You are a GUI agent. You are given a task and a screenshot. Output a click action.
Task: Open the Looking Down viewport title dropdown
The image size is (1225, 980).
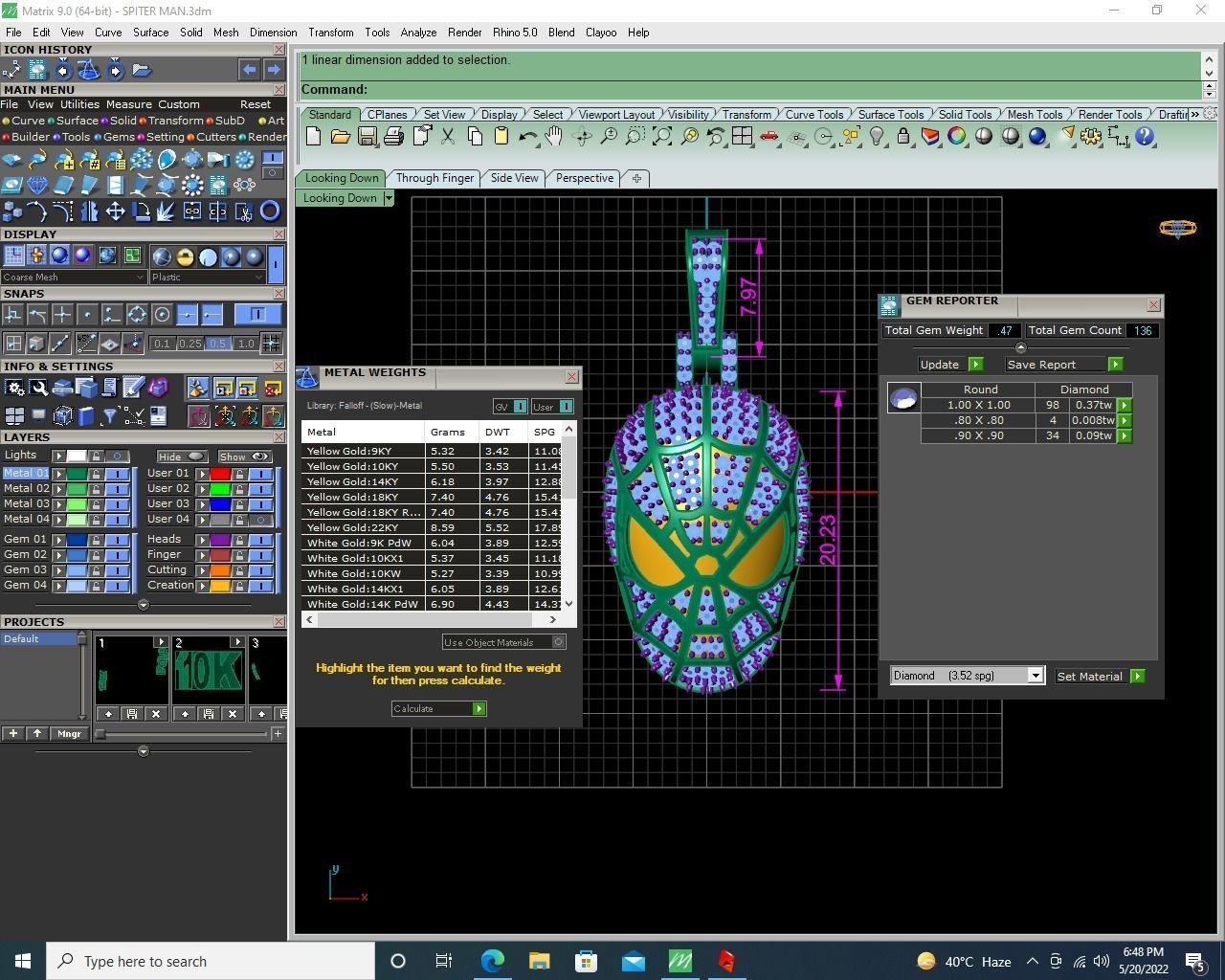pos(388,198)
